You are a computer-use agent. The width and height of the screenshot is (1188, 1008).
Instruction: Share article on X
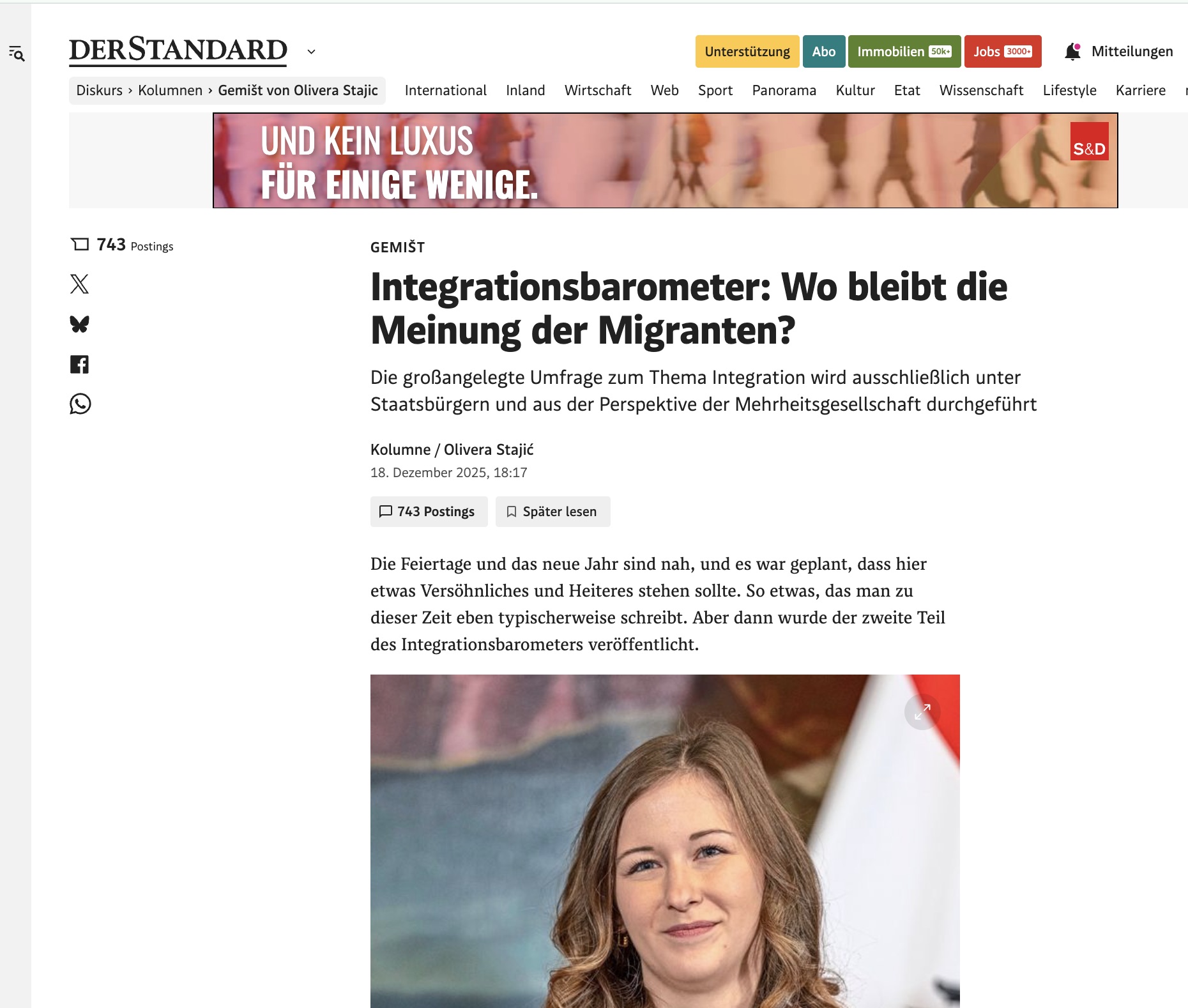(x=79, y=284)
